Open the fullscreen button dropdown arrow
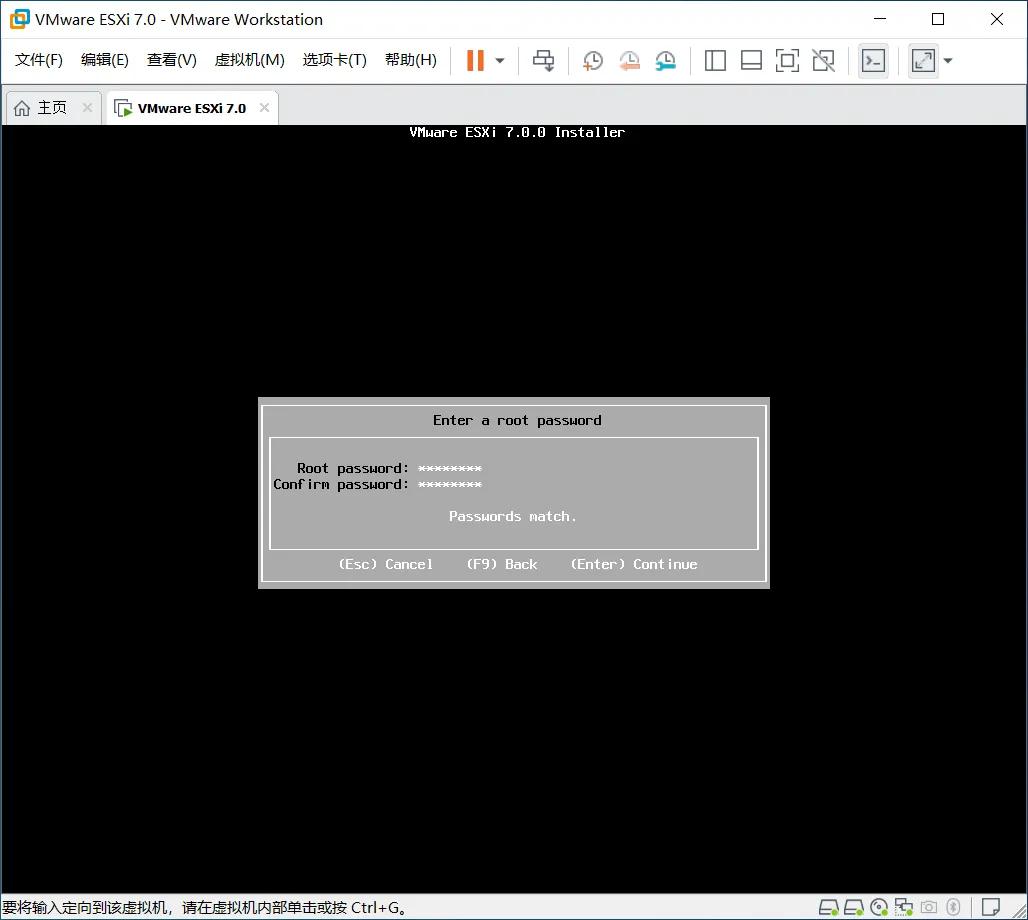This screenshot has height=920, width=1028. pos(947,60)
